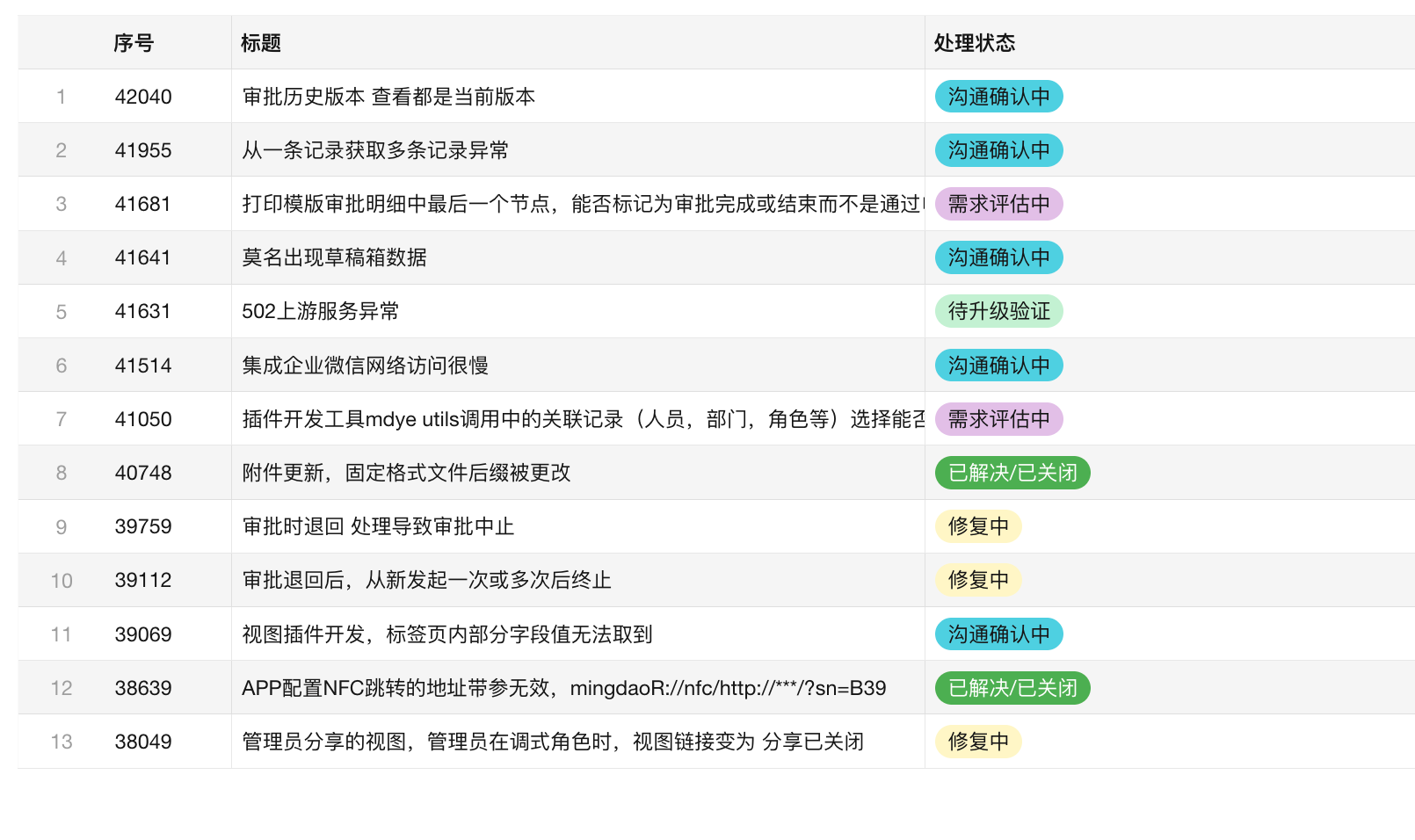The width and height of the screenshot is (1415, 840).
Task: Open record 42040 审批历史版本 title
Action: (388, 97)
